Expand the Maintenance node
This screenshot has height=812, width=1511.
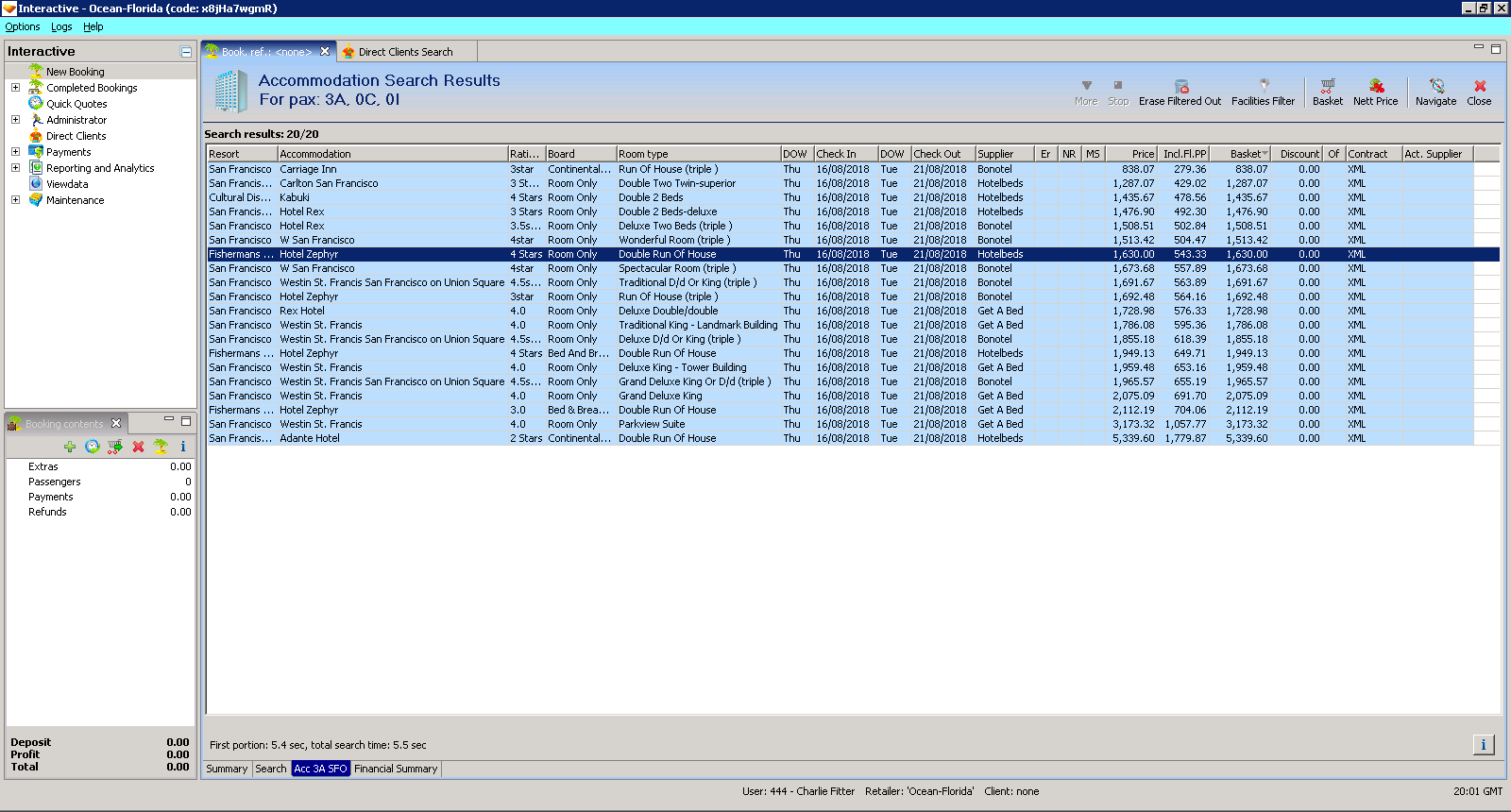pyautogui.click(x=15, y=200)
